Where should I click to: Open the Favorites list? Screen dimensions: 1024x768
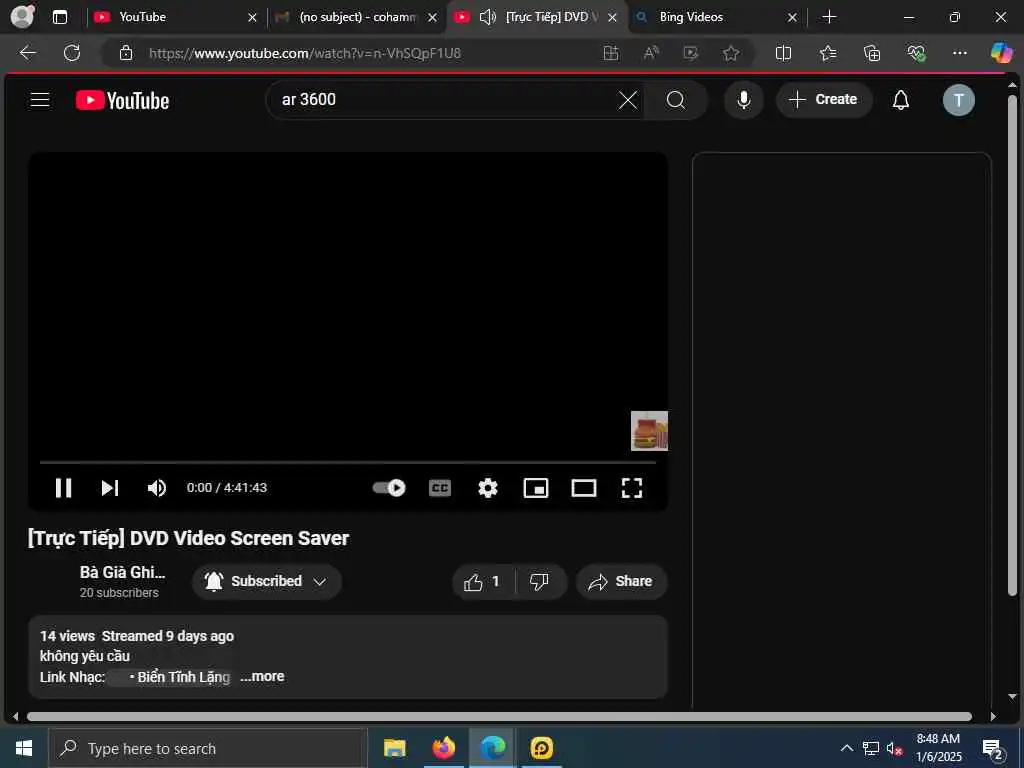(828, 53)
